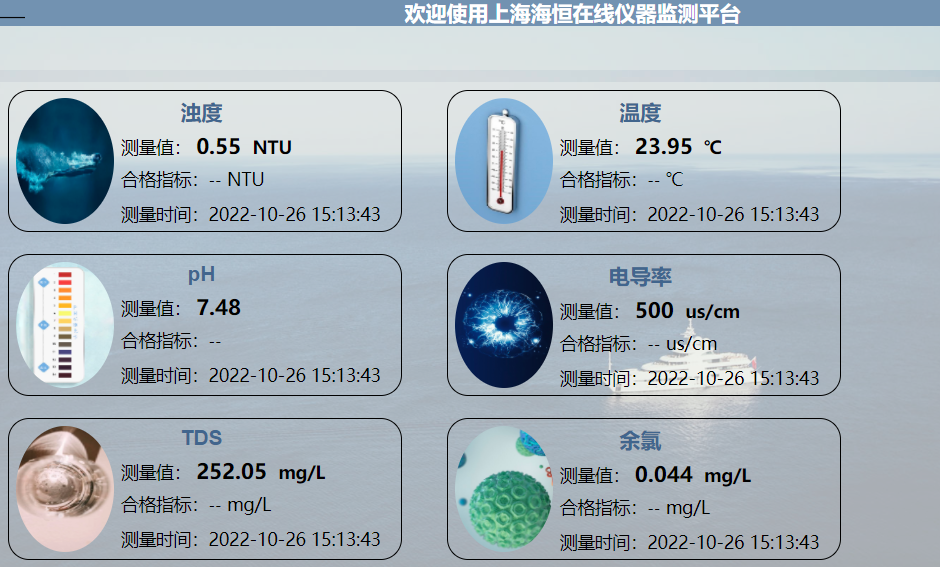Image resolution: width=940 pixels, height=567 pixels.
Task: Click the 电导率 card heading
Action: point(640,277)
